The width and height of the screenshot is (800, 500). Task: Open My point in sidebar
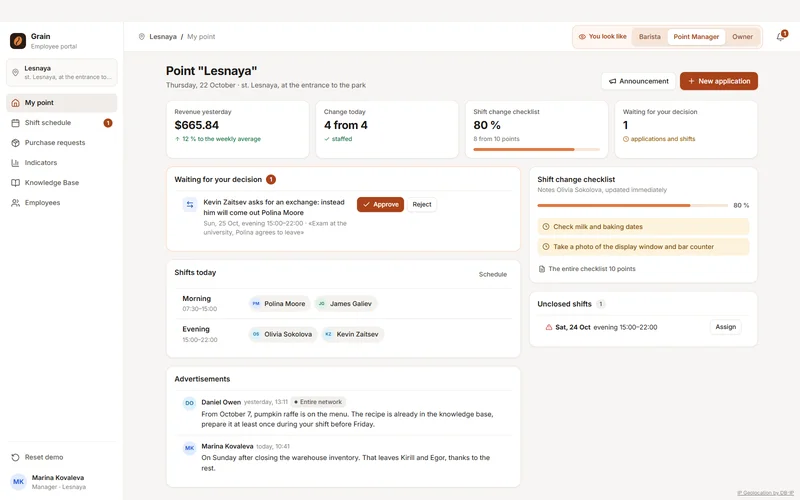(x=62, y=103)
